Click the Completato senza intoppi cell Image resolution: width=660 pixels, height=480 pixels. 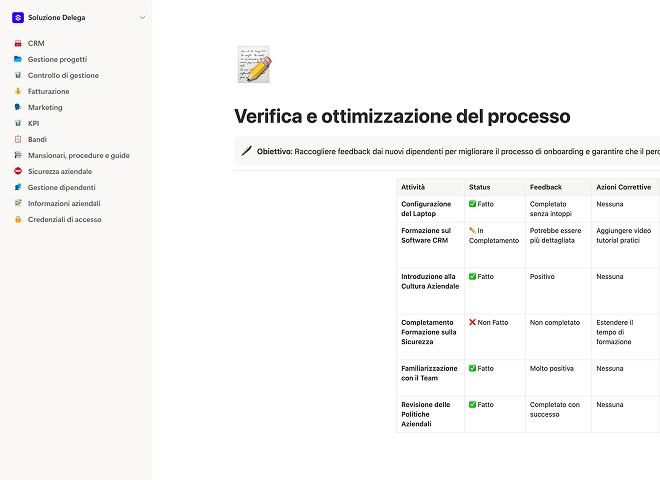coord(558,209)
